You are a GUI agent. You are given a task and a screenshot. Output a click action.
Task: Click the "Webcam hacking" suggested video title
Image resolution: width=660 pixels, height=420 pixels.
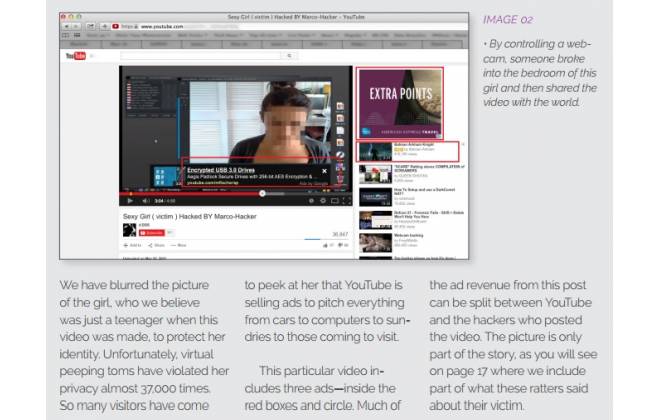pos(409,236)
